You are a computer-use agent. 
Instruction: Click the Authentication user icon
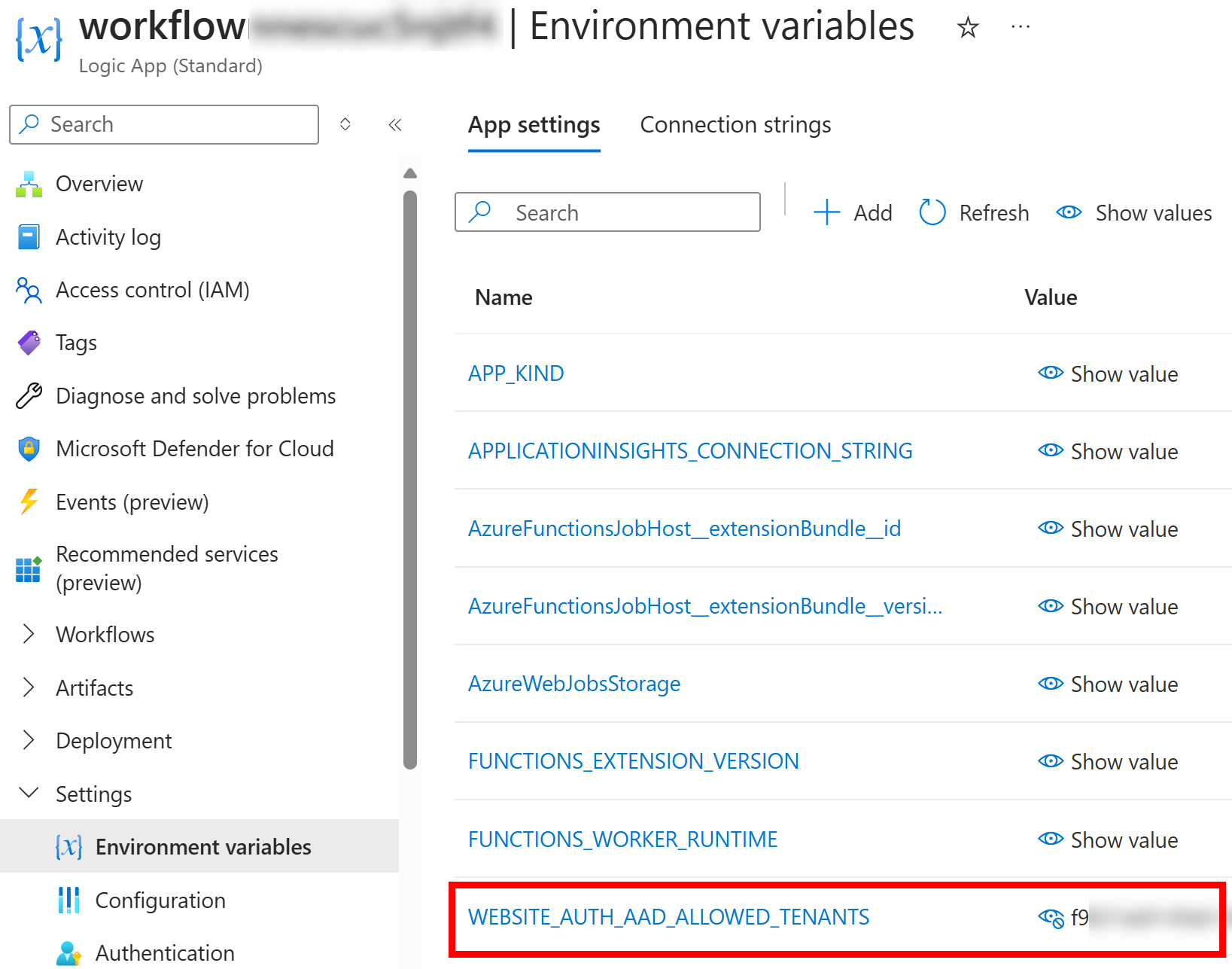(68, 953)
